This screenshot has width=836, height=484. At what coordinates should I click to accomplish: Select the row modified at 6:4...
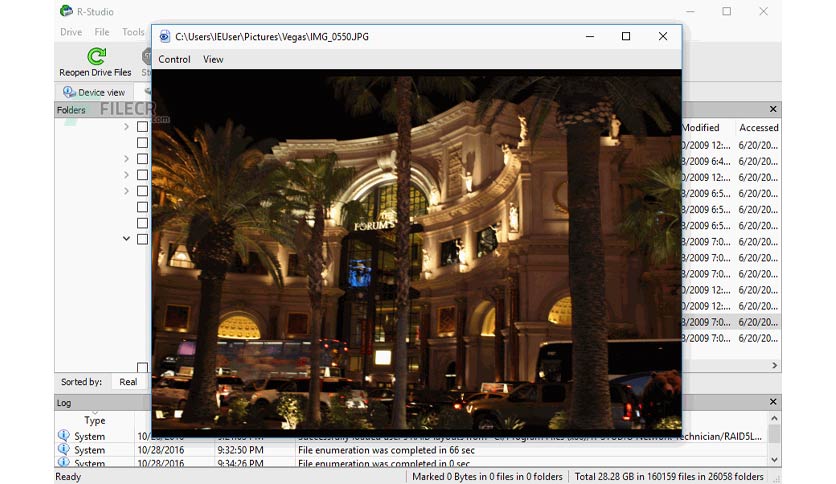click(731, 161)
